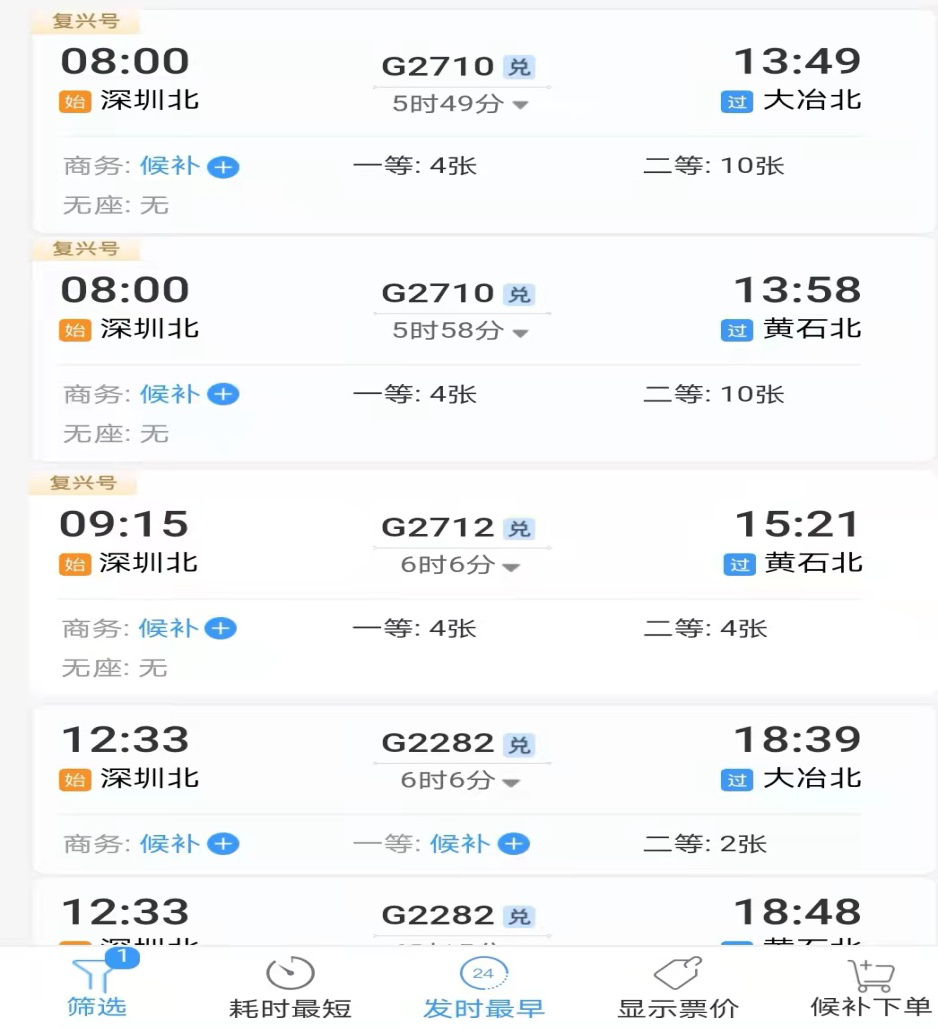Select 二等 10张 seats to 大冶北
This screenshot has height=1028, width=938.
coord(713,166)
